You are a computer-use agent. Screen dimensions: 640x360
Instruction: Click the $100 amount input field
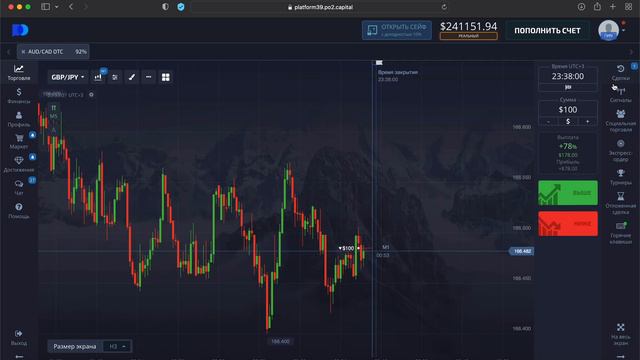click(568, 109)
